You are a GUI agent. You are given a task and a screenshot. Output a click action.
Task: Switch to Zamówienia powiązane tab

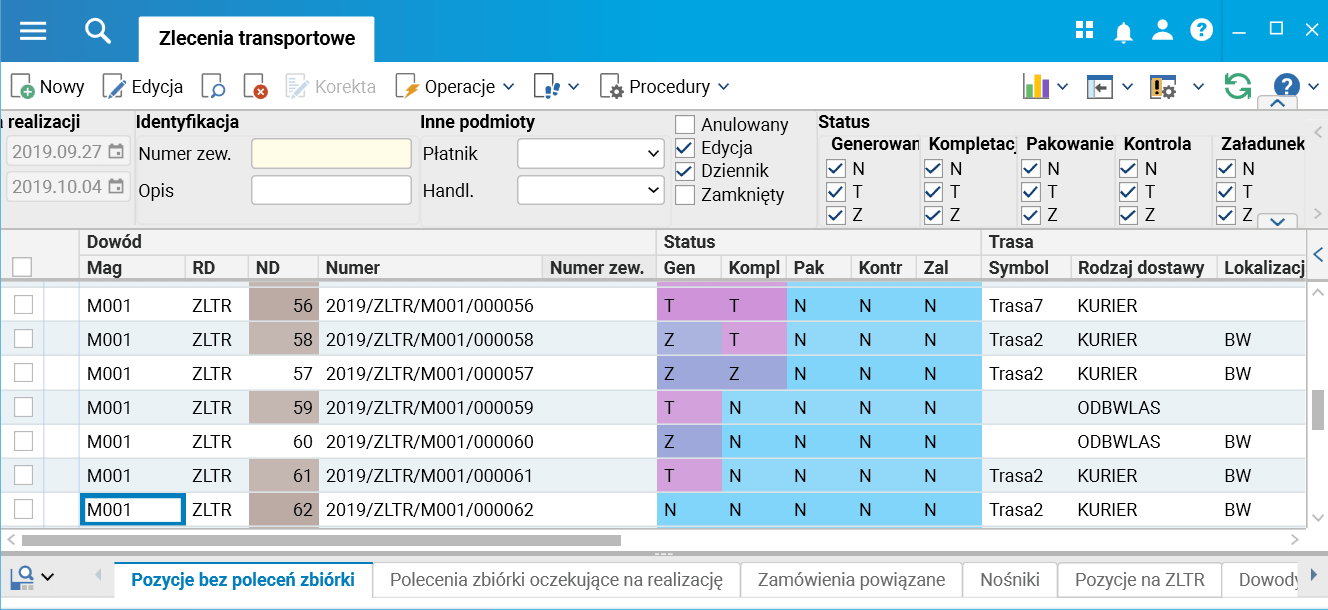(850, 579)
